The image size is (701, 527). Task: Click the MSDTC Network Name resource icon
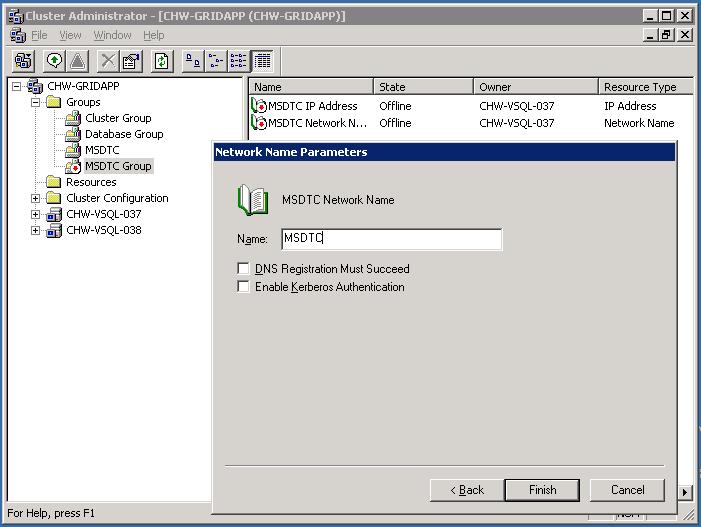tap(259, 123)
